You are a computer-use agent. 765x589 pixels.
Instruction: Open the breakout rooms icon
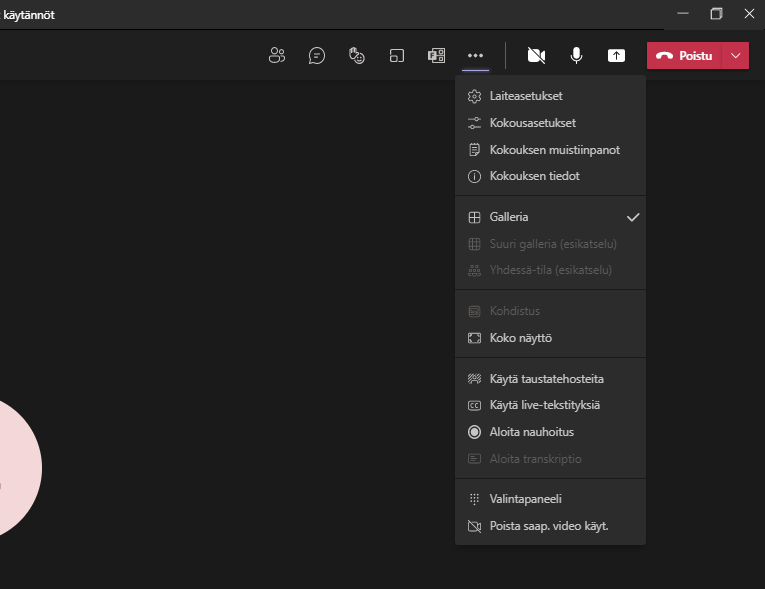(397, 55)
